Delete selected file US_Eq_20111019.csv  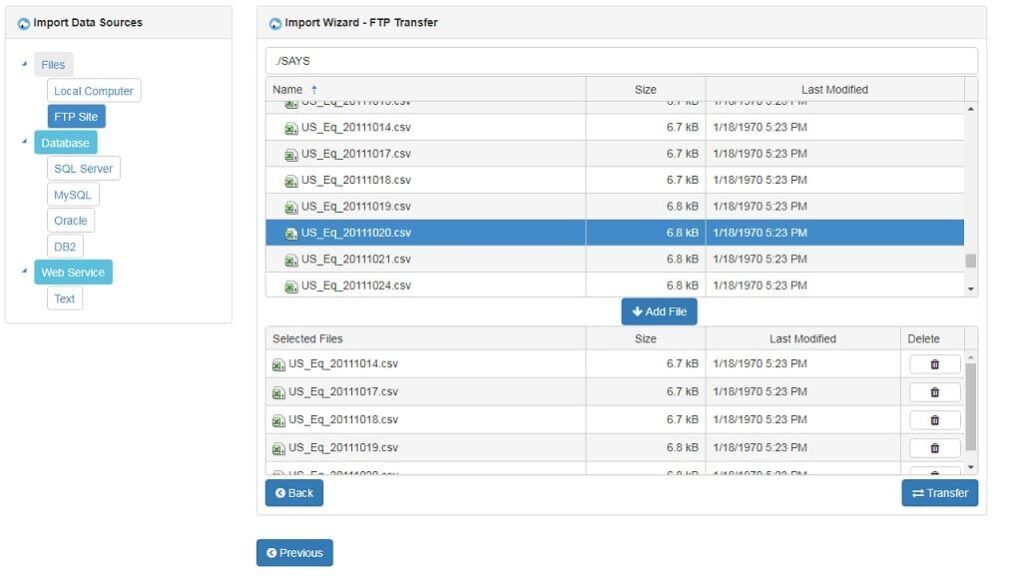point(934,448)
